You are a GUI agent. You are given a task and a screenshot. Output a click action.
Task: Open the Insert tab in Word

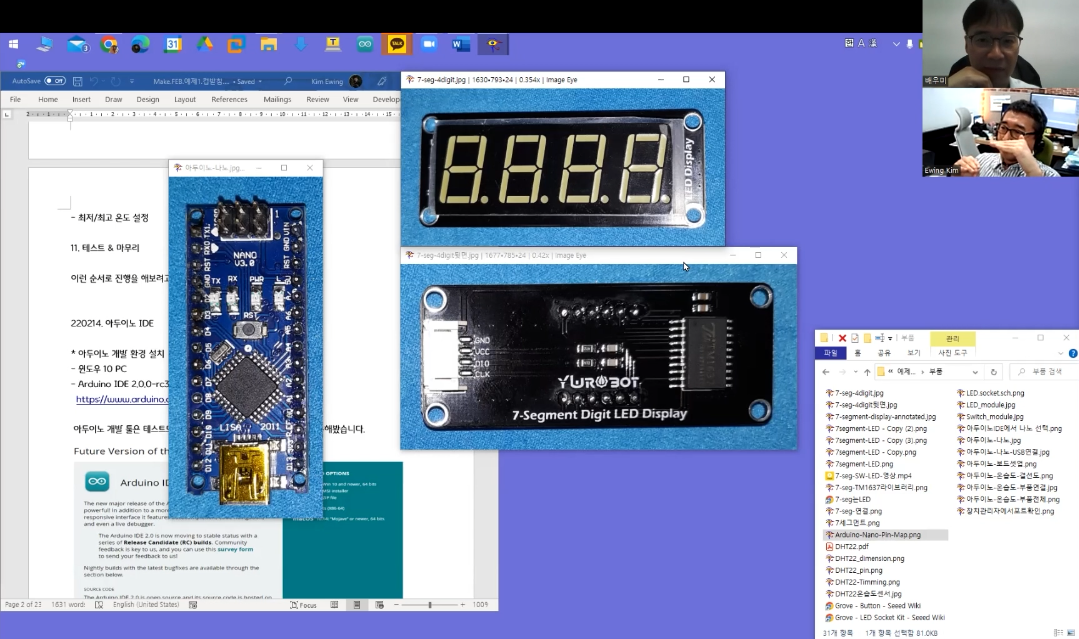[81, 99]
